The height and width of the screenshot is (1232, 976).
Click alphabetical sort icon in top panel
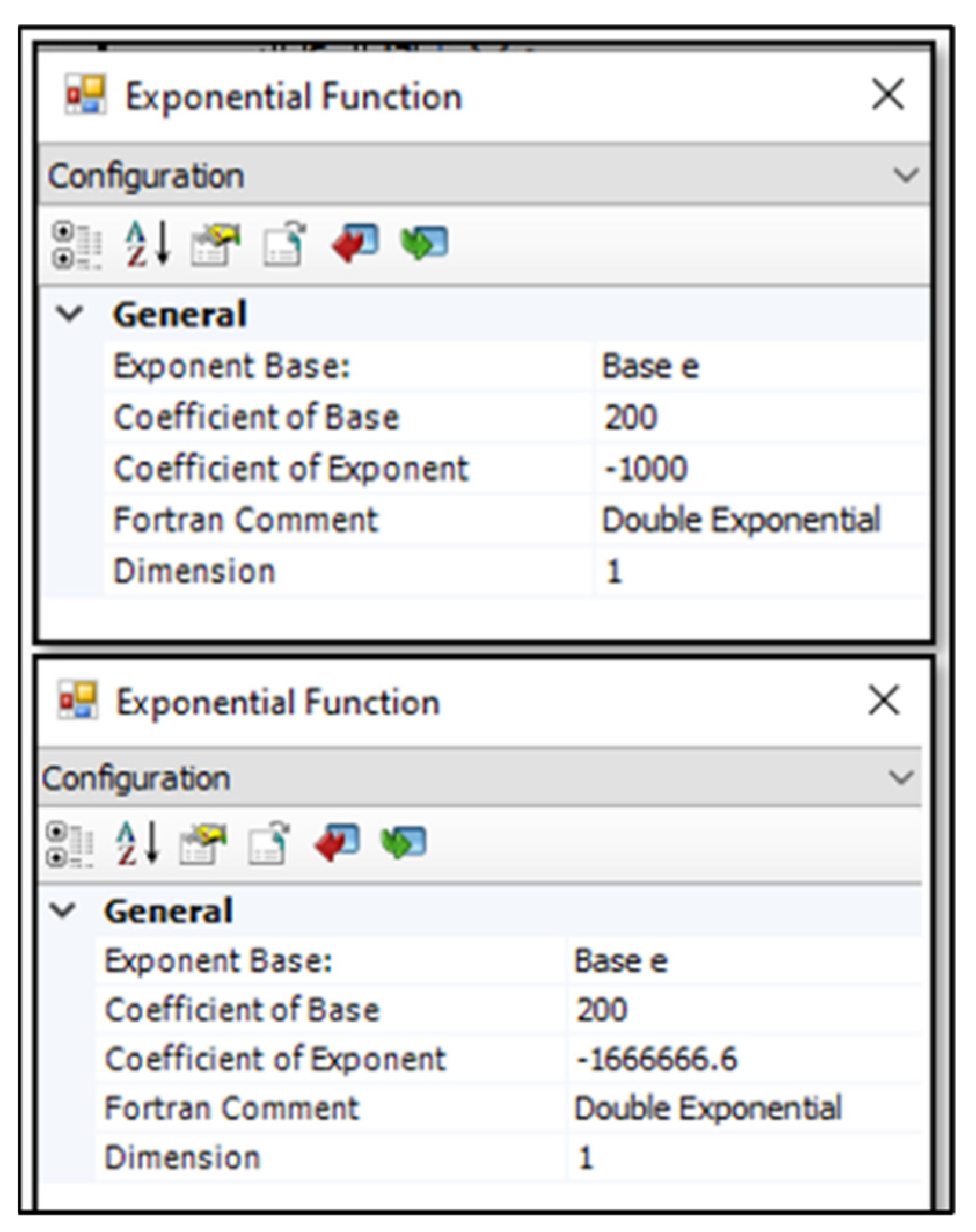147,244
